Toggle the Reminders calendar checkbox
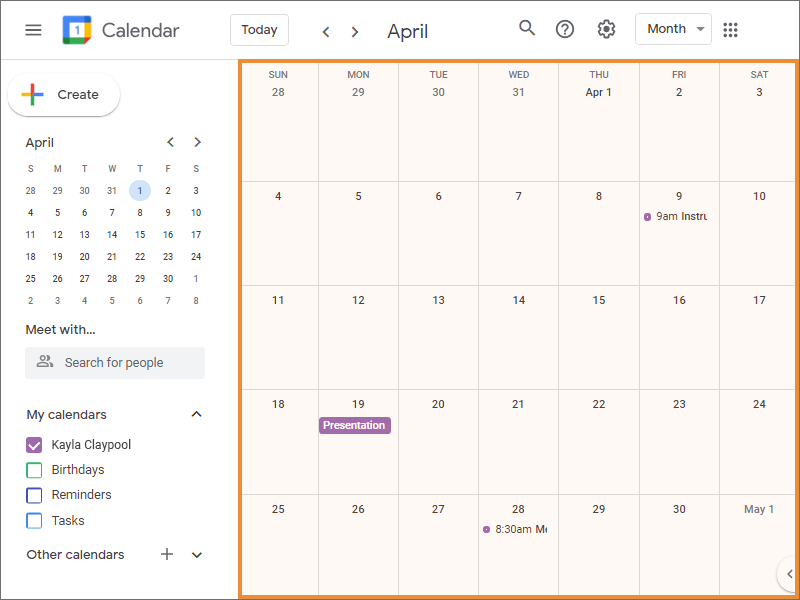Image resolution: width=800 pixels, height=600 pixels. (x=34, y=495)
